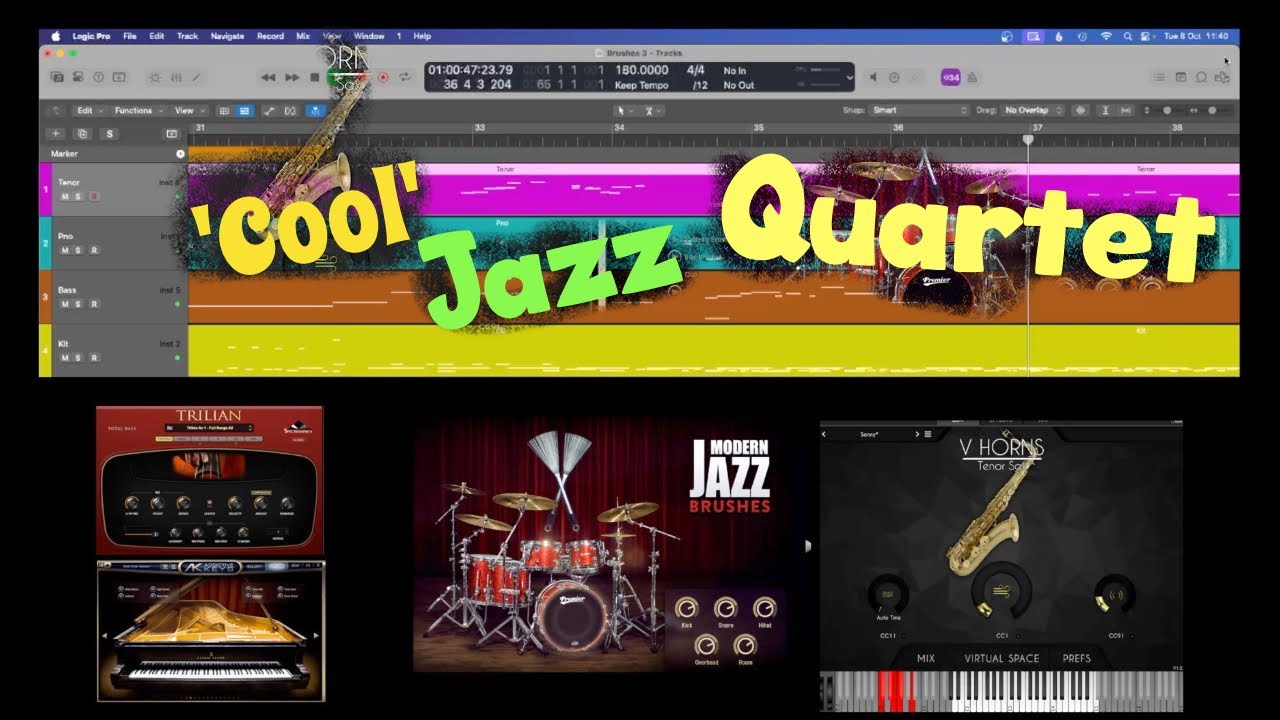The image size is (1280, 720).
Task: Toggle the blue Catch playhead button
Action: click(x=315, y=110)
